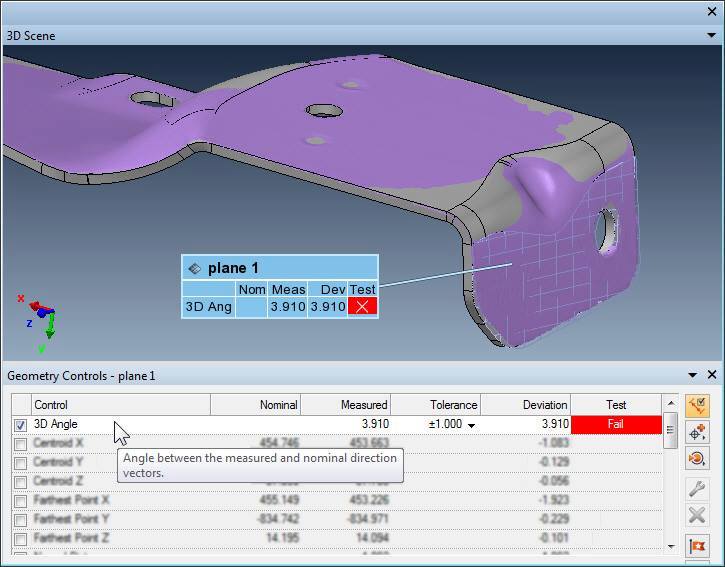Click the red Fail test cell
725x567 pixels.
coord(616,424)
